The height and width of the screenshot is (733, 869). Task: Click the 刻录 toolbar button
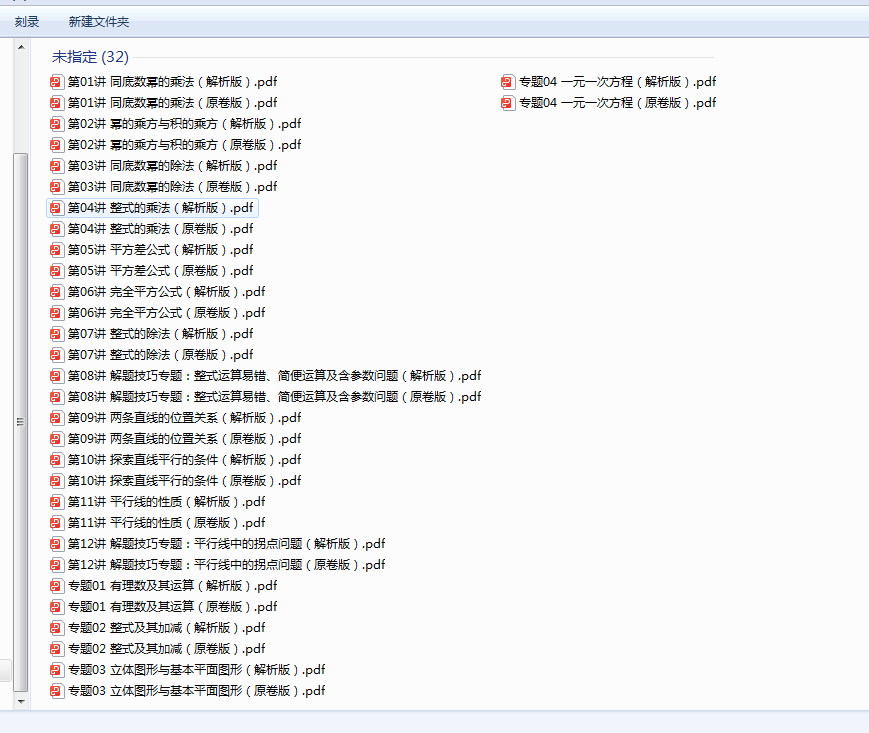click(x=27, y=22)
